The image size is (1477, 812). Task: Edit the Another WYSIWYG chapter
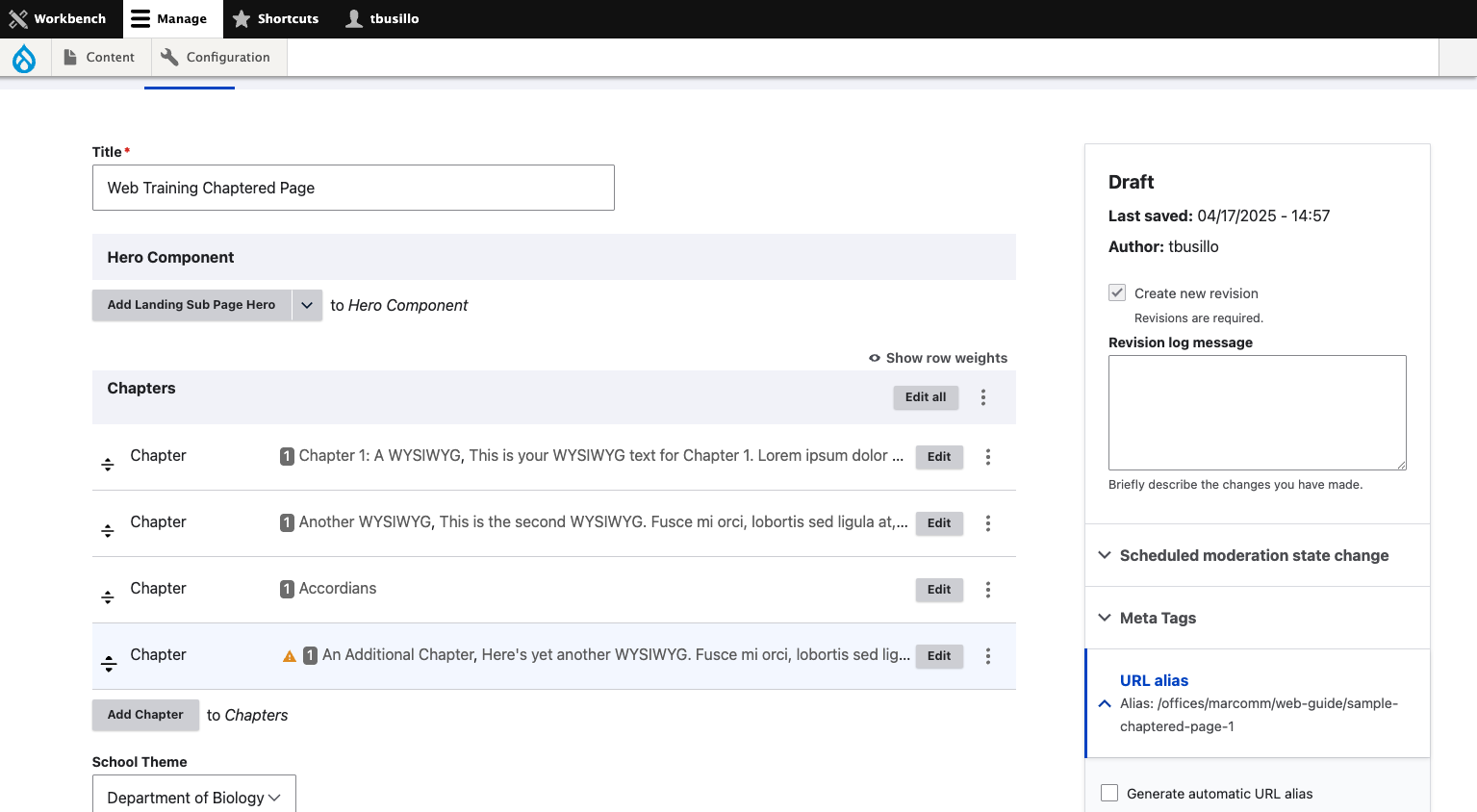click(x=939, y=523)
